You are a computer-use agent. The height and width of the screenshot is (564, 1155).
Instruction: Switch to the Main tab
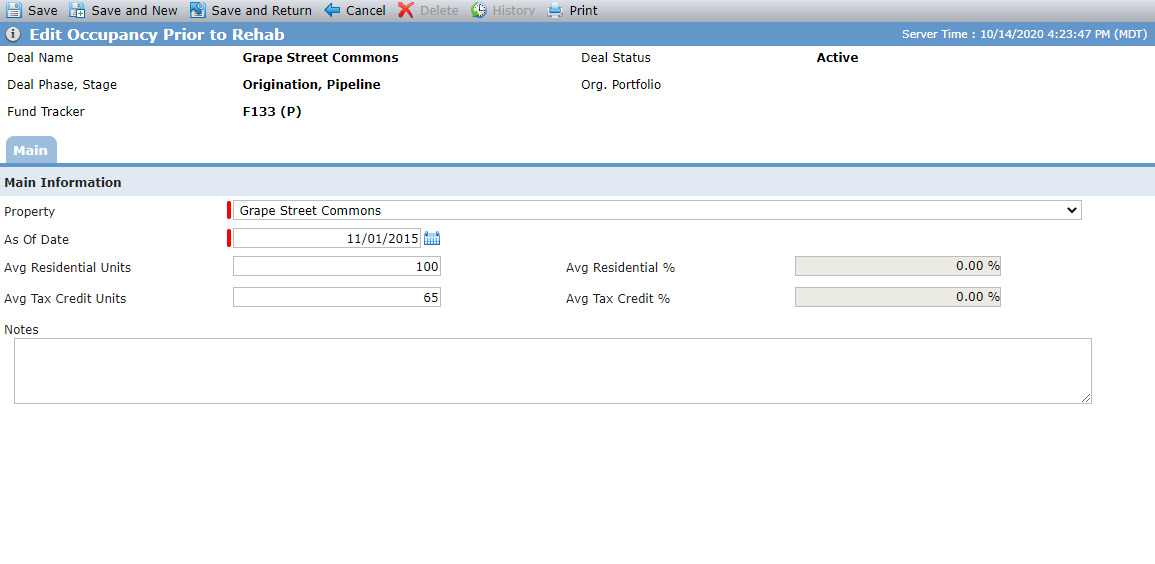tap(30, 150)
